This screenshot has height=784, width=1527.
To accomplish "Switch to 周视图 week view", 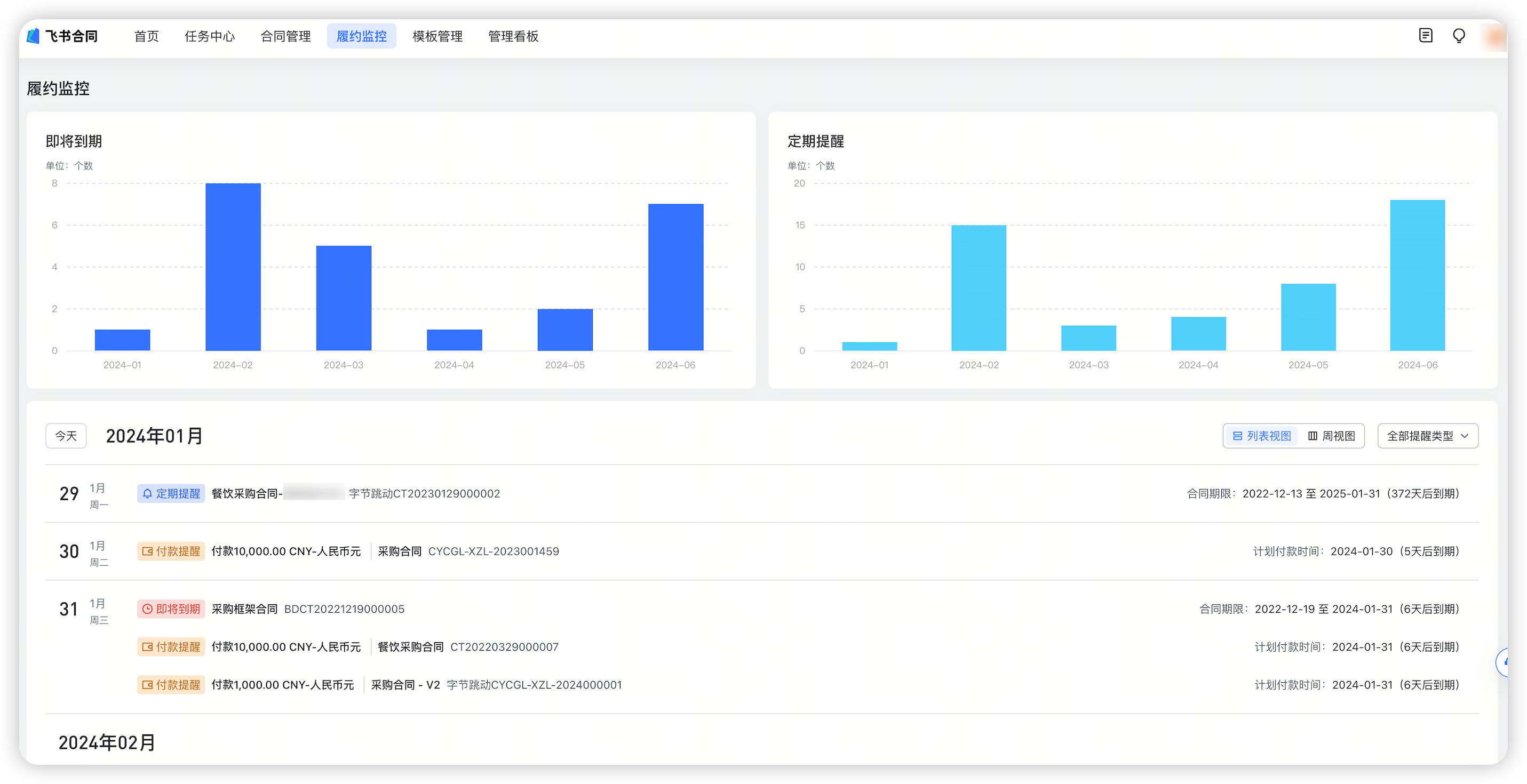I will [1332, 436].
